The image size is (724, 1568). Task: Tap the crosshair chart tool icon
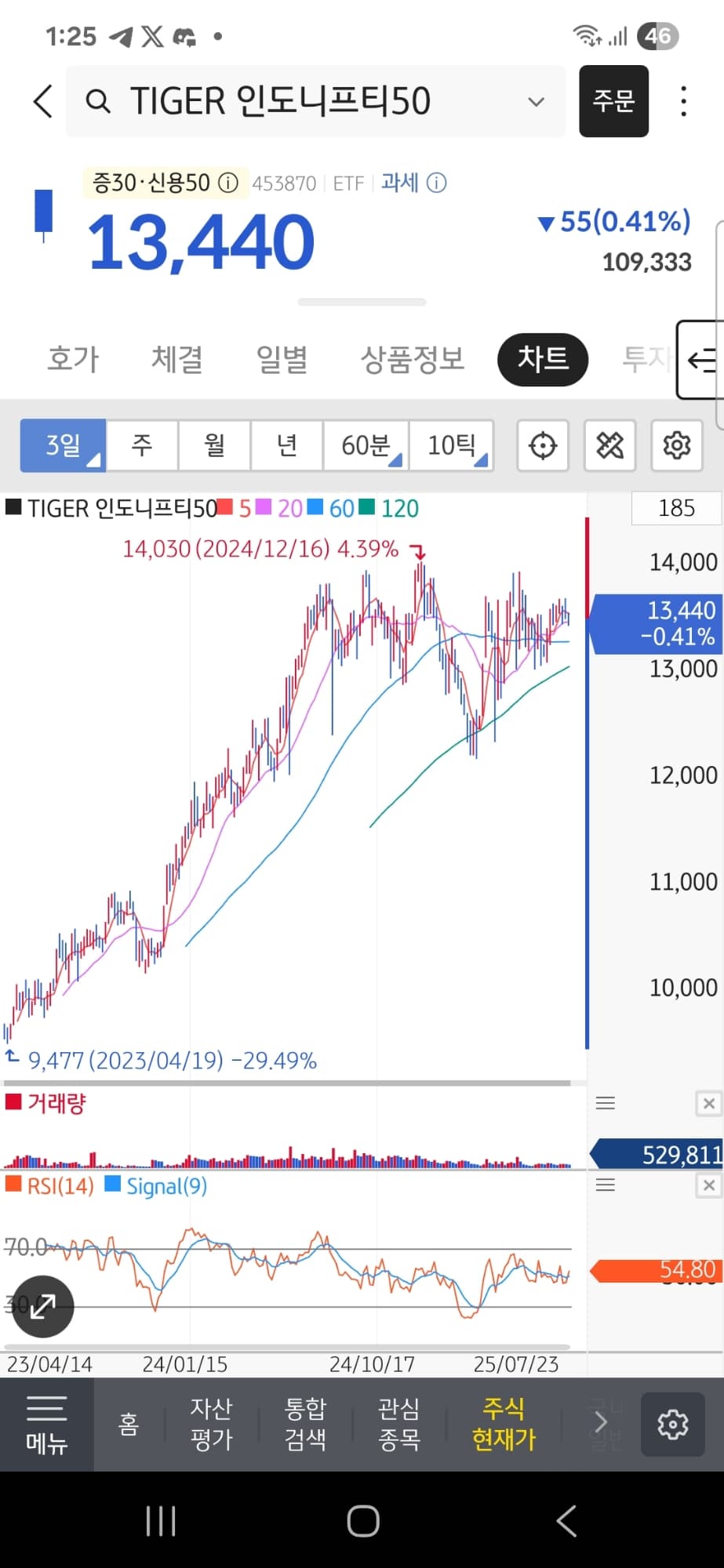[x=543, y=446]
